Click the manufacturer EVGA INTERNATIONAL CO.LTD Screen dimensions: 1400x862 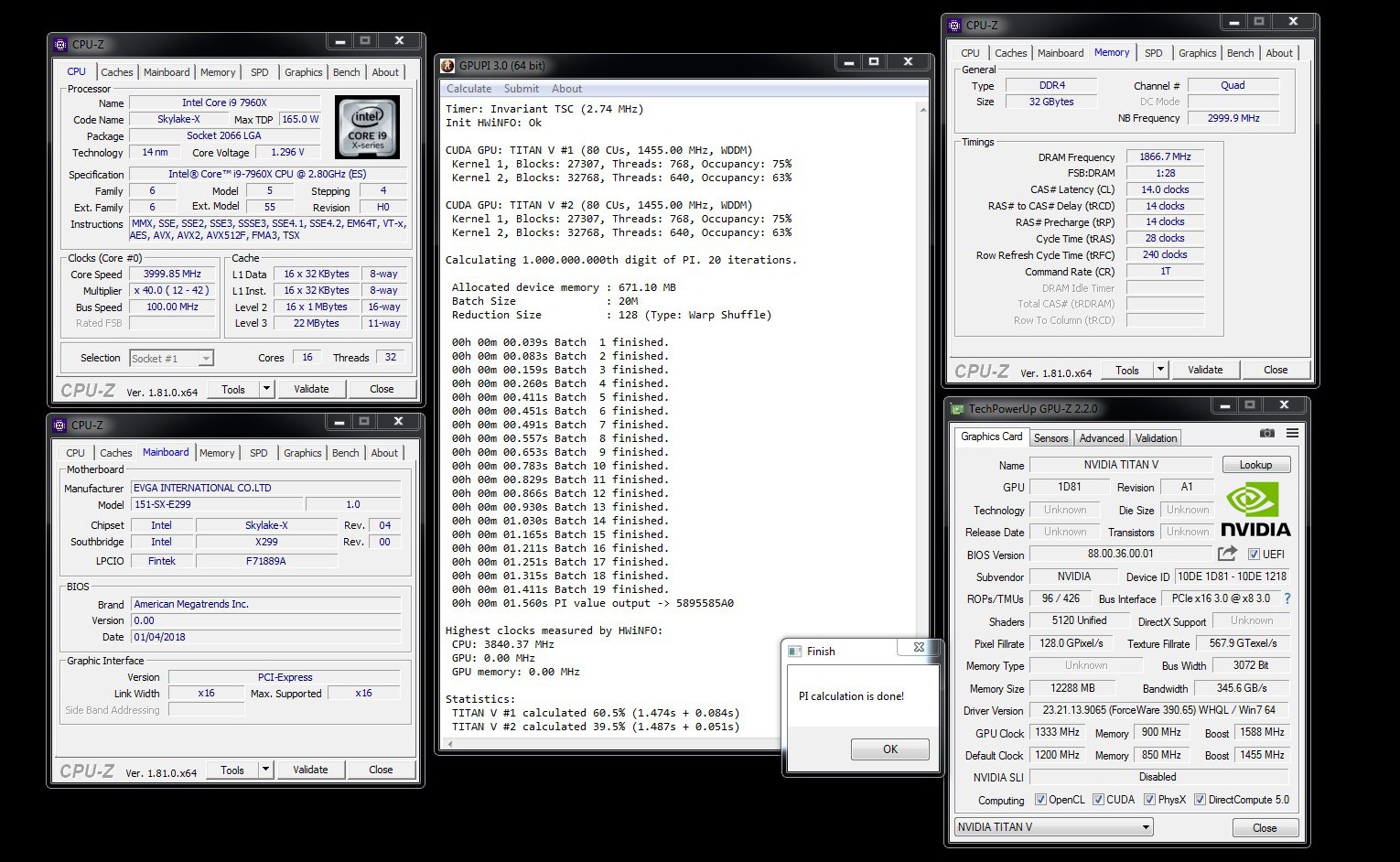click(266, 488)
